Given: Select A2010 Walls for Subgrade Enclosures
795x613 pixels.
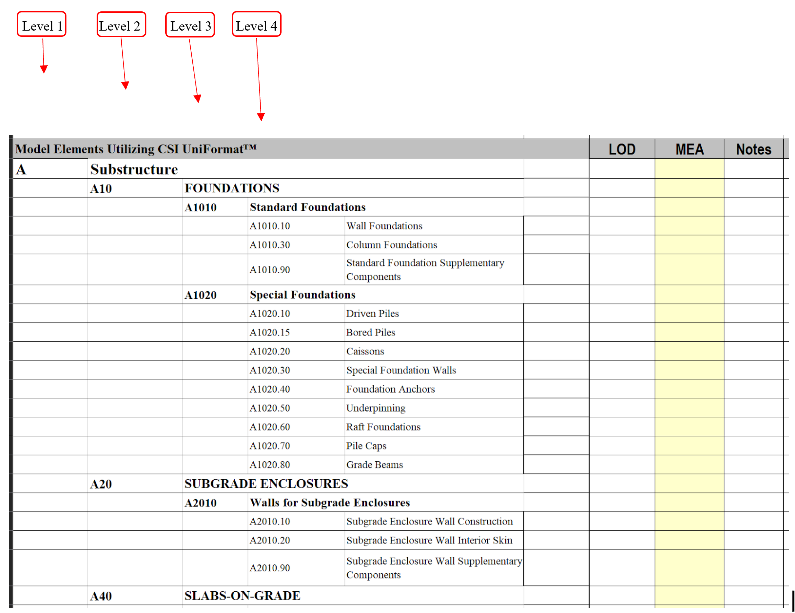Looking at the screenshot, I should (329, 503).
